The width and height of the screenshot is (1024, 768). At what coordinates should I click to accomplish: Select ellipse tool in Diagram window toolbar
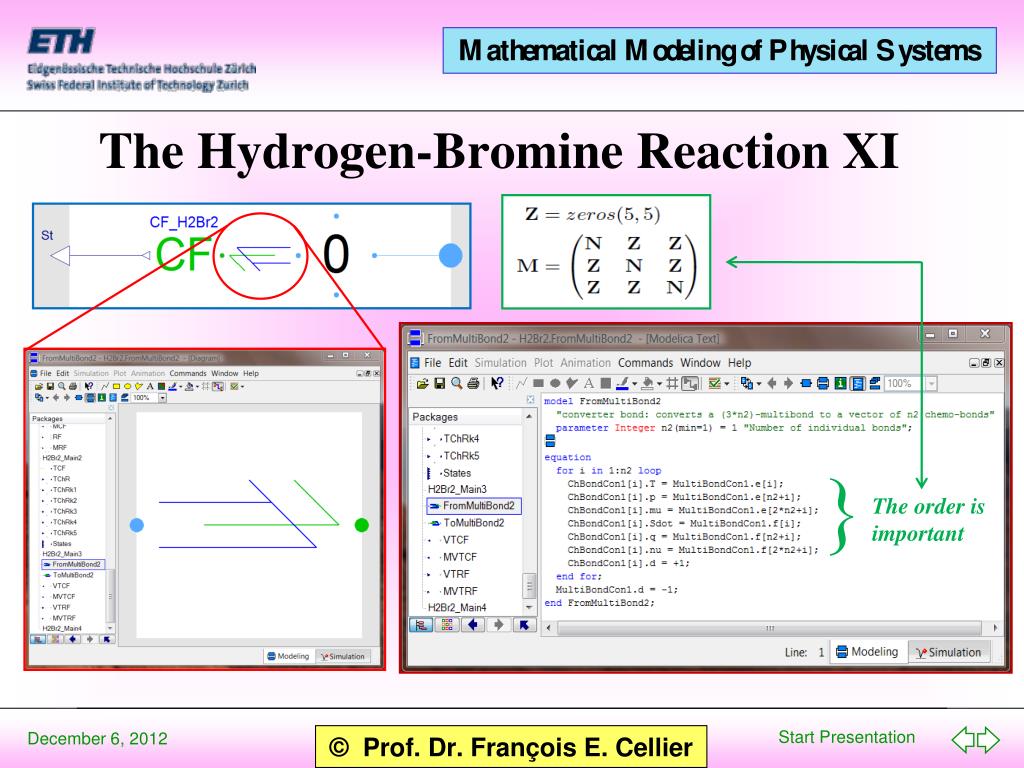click(x=127, y=386)
